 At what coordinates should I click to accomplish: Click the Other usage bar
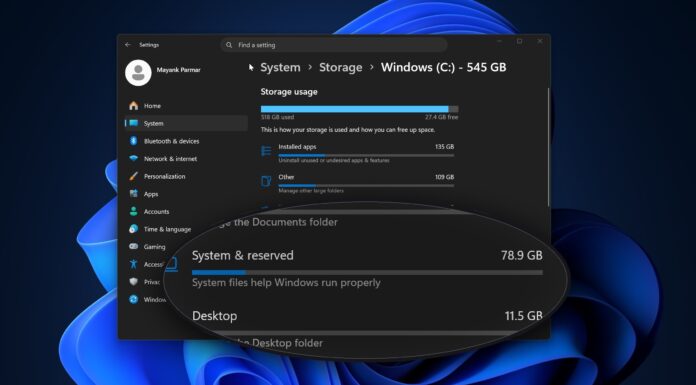[366, 186]
